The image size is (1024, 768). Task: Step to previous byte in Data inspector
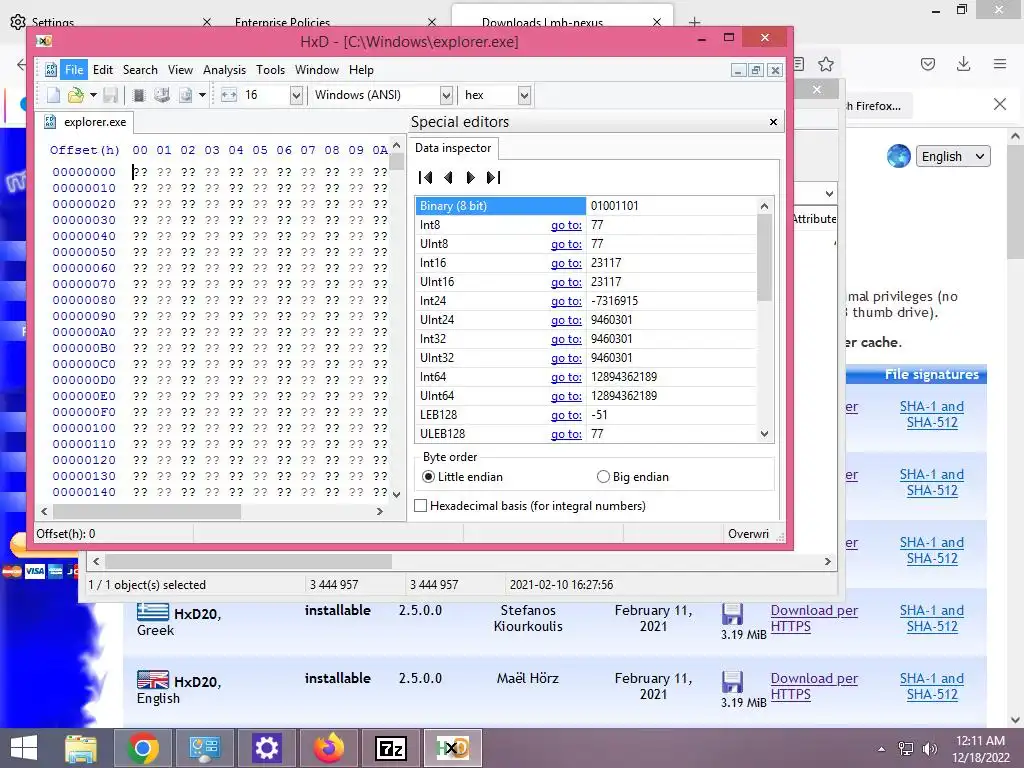tap(448, 177)
